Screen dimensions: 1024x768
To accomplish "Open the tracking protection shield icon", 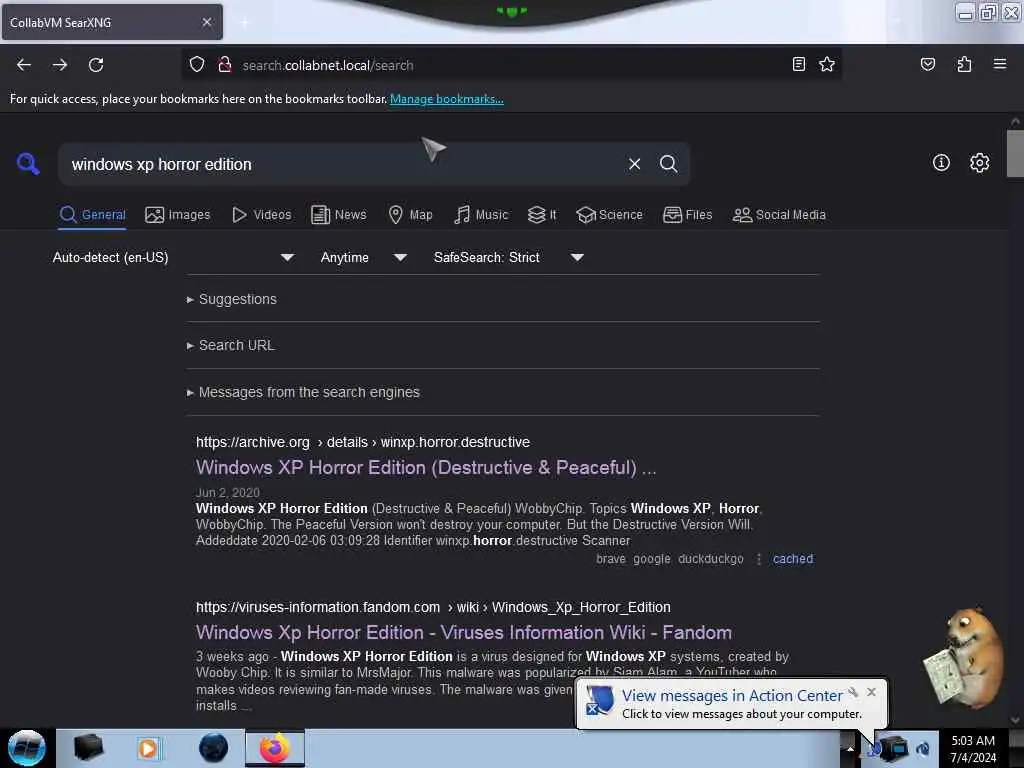I will click(x=197, y=65).
